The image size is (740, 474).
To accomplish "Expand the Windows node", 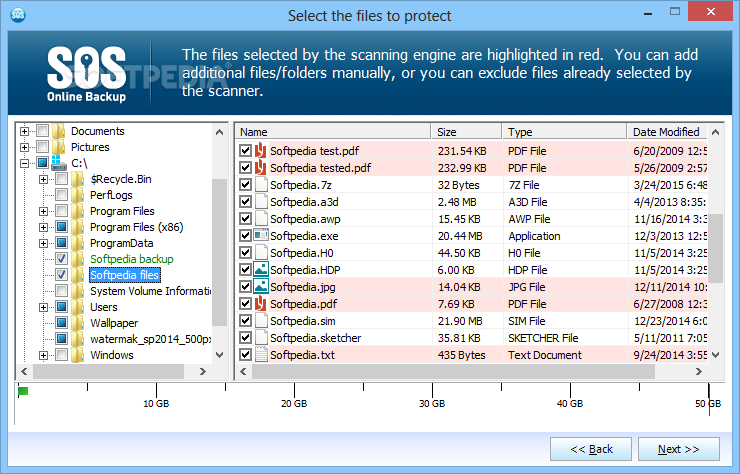I will click(x=43, y=356).
